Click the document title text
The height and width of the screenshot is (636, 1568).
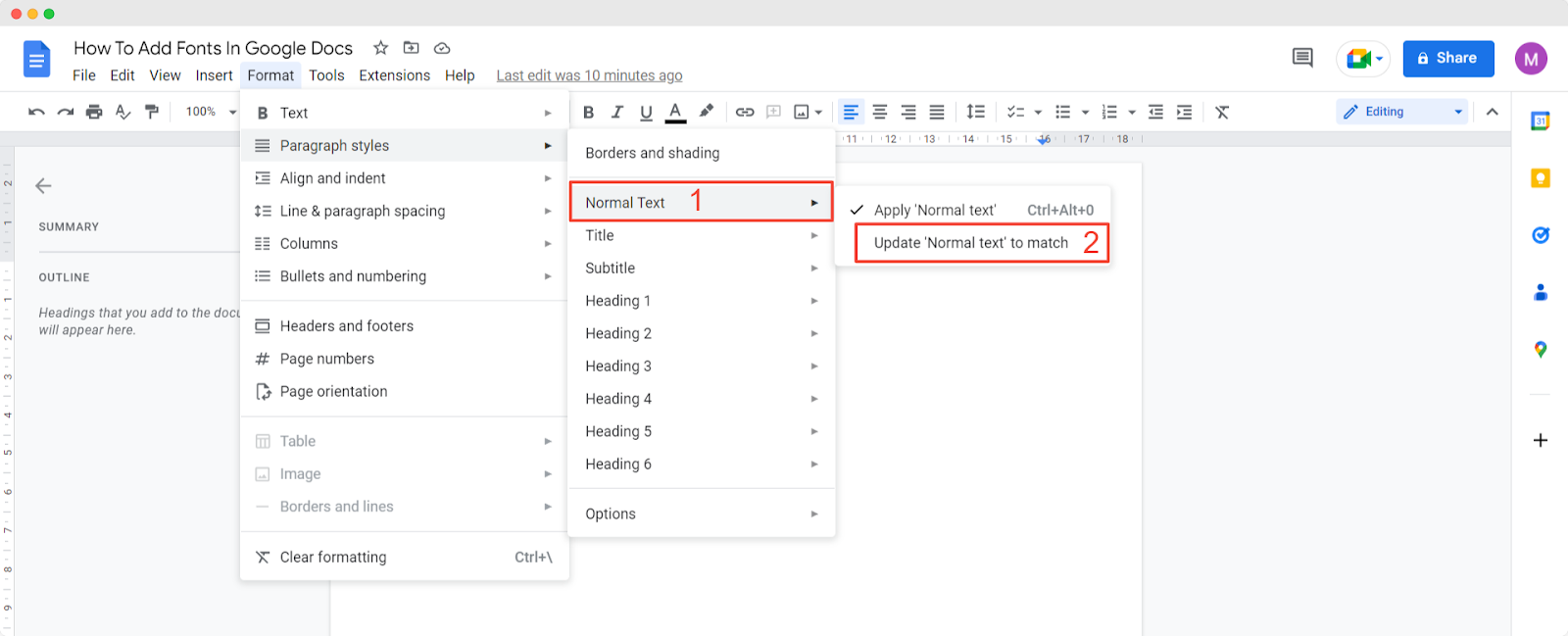[213, 48]
